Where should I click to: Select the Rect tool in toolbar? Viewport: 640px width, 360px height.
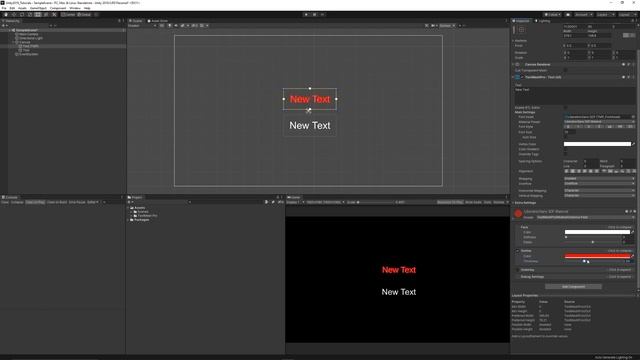coord(38,15)
